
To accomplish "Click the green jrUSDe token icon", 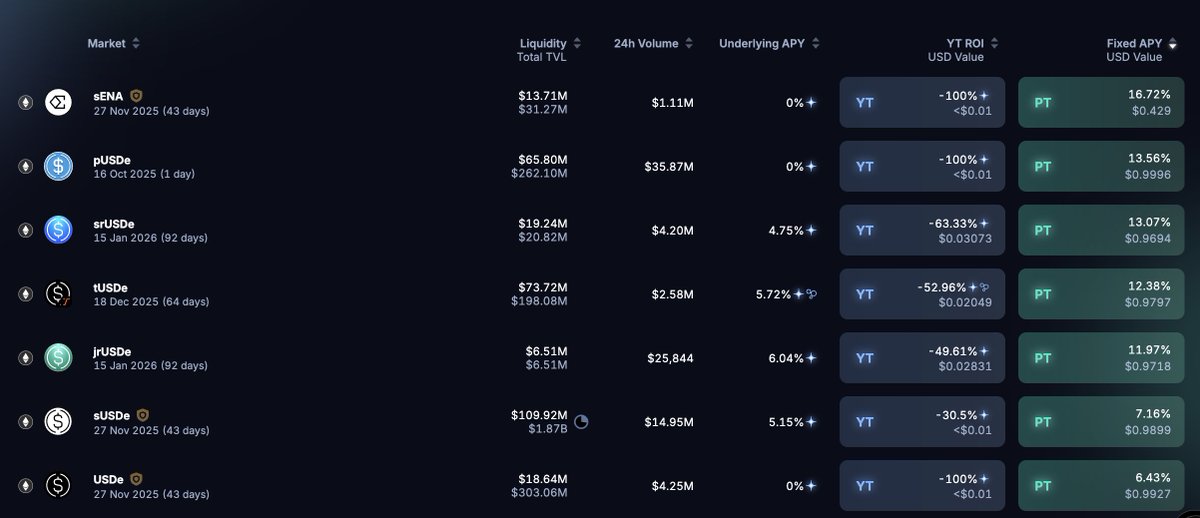I will 58,358.
